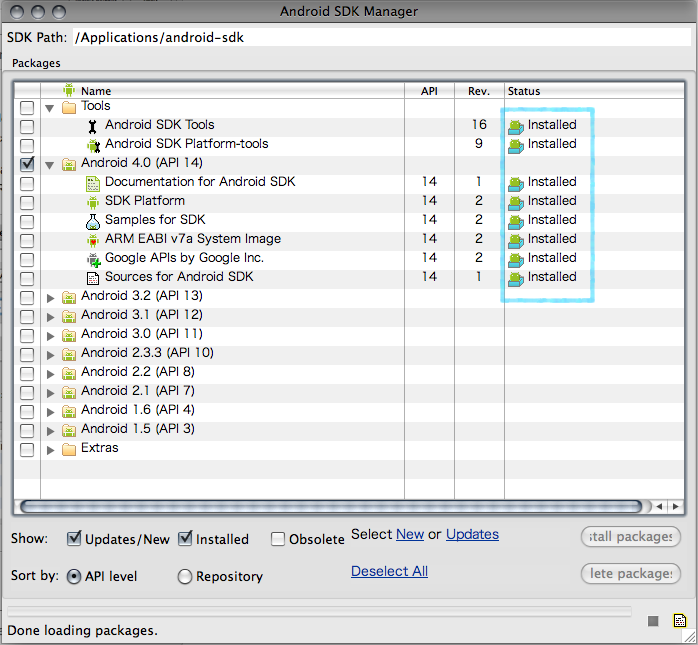This screenshot has height=645, width=698.
Task: Collapse the Android 4.0 (API 14) triangle
Action: (x=50, y=166)
